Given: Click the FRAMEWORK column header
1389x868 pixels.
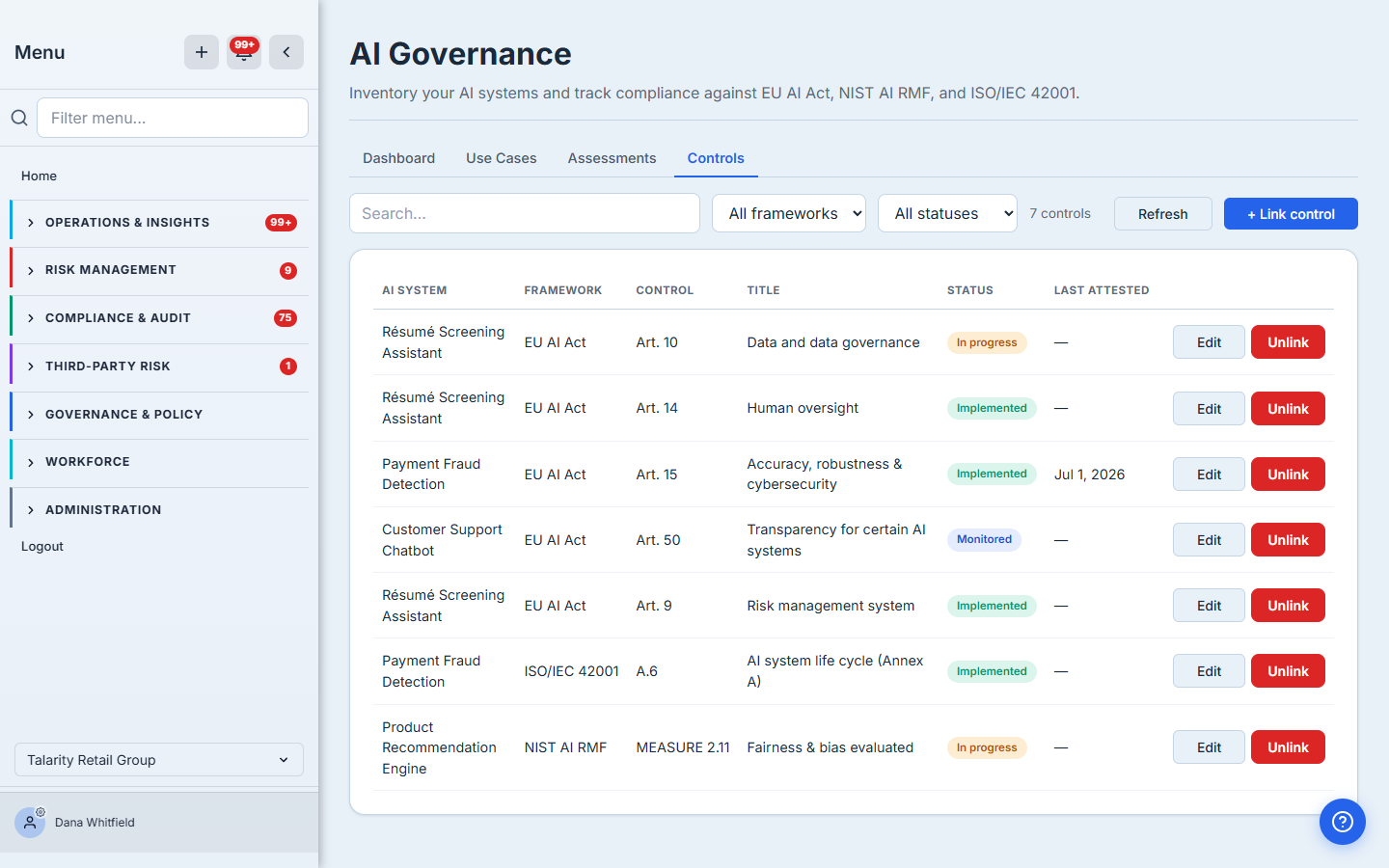Looking at the screenshot, I should (x=562, y=290).
